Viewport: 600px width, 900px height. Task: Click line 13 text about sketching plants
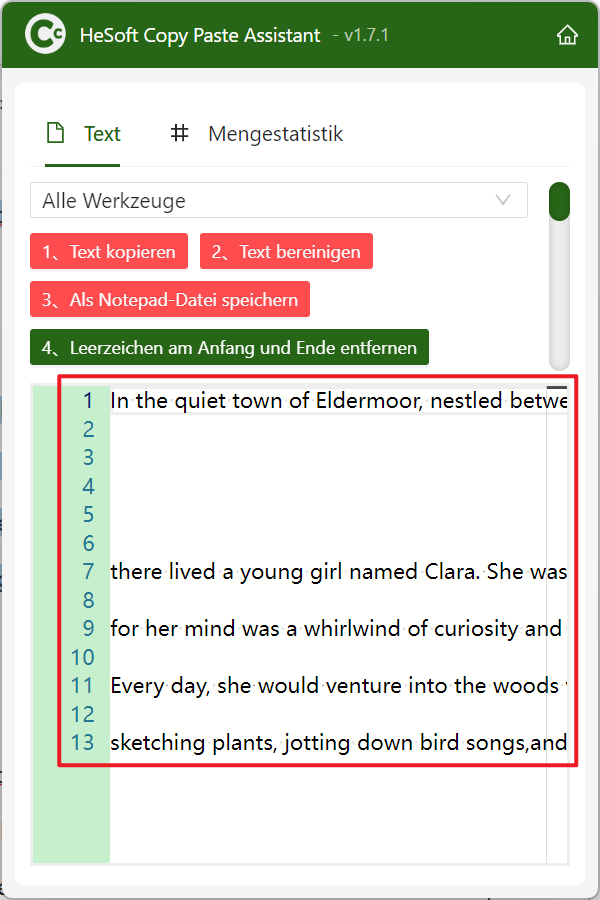pyautogui.click(x=338, y=743)
